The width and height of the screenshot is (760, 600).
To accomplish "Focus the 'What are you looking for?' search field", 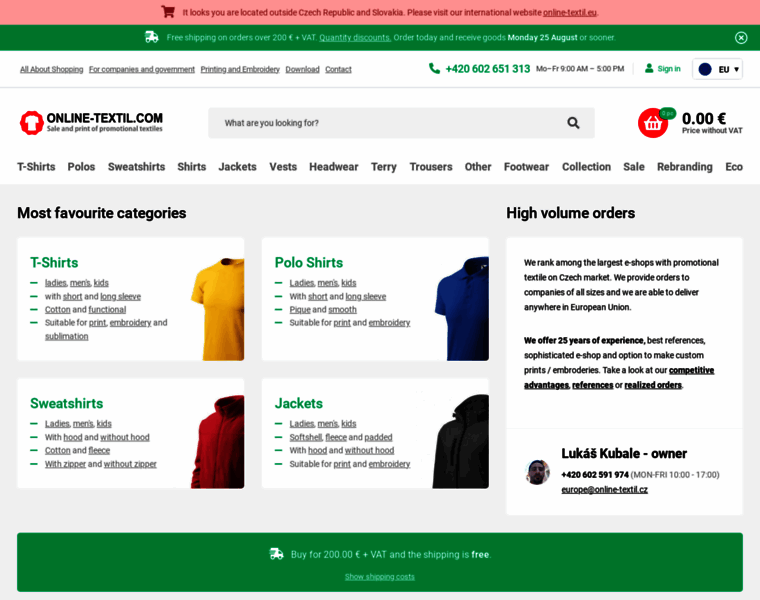I will pos(401,123).
